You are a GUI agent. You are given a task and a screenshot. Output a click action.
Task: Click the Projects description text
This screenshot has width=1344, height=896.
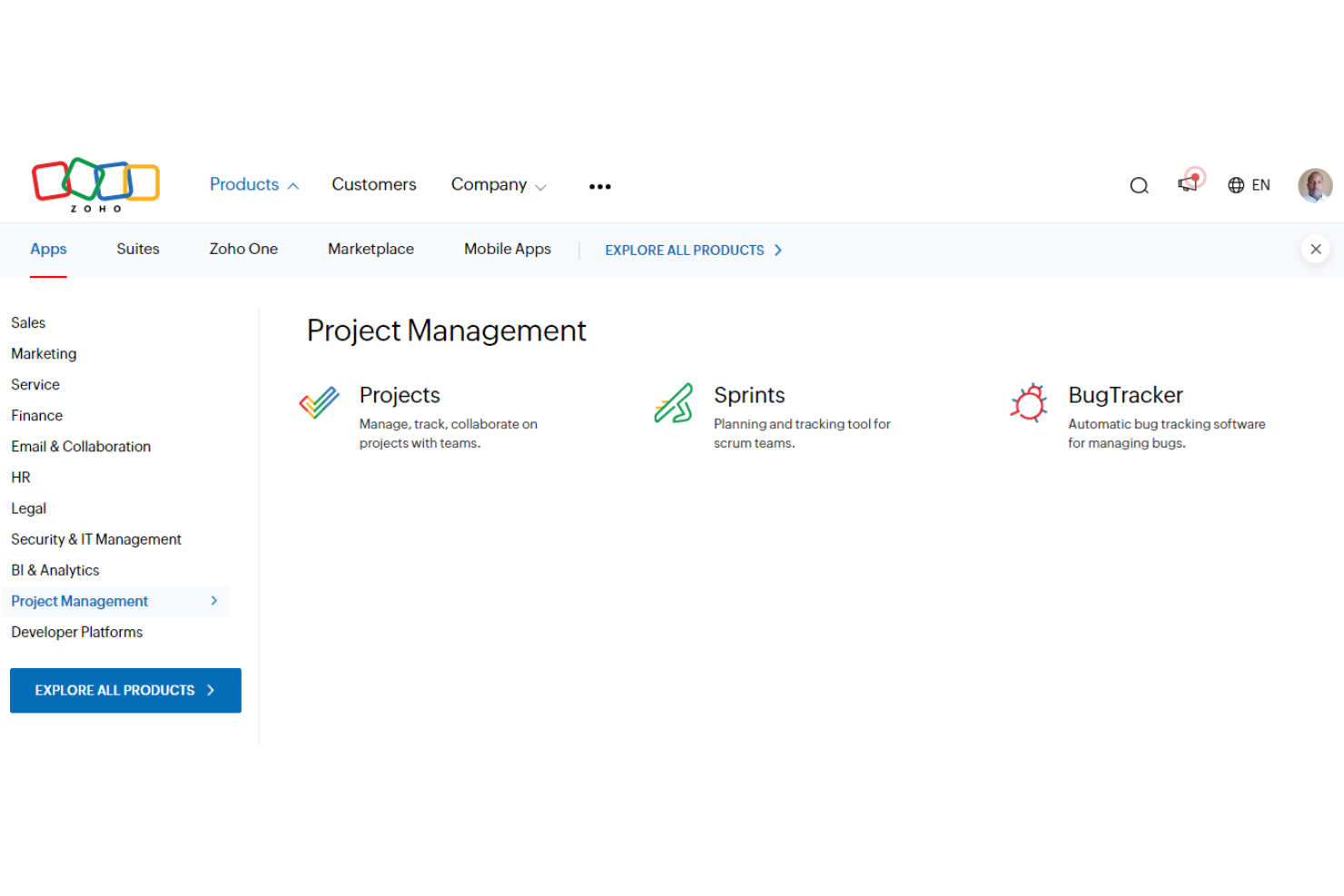449,433
